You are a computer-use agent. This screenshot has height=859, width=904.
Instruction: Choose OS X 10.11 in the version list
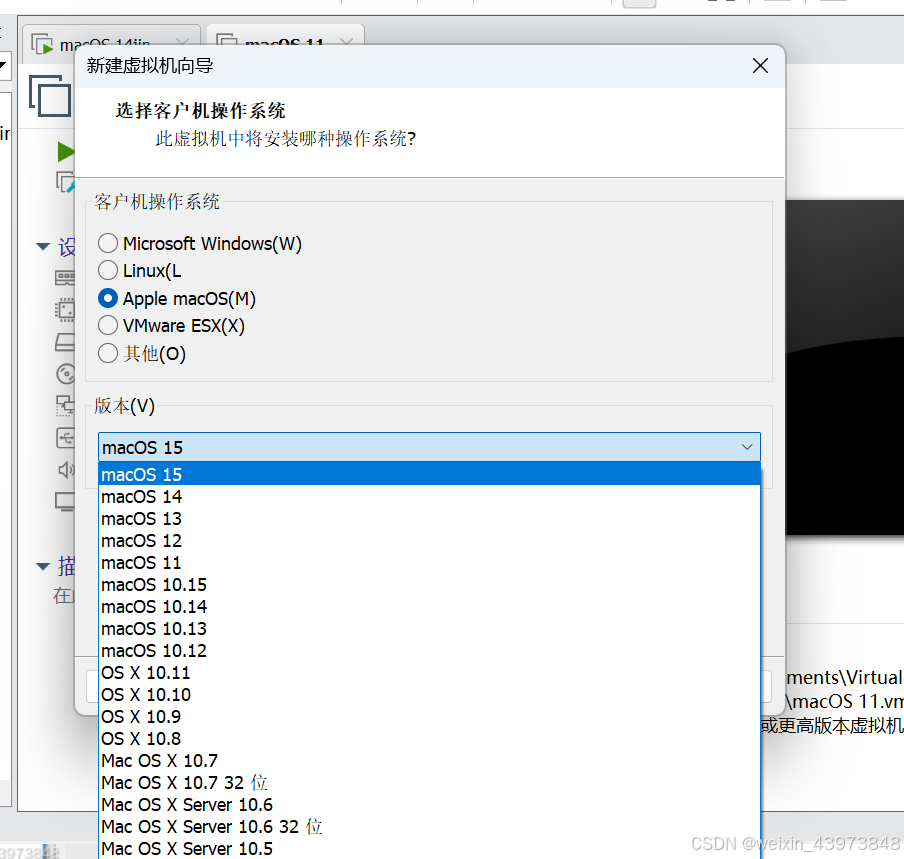(430, 672)
